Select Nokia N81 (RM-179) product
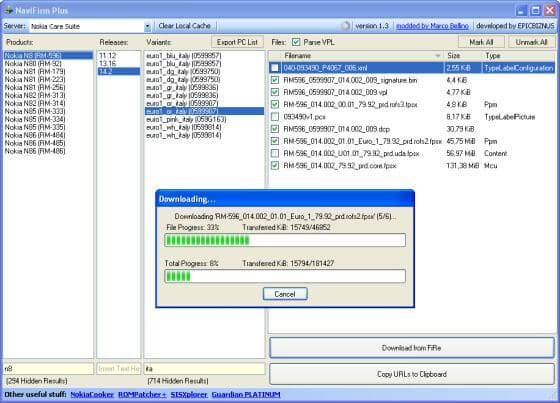The image size is (560, 403). [x=48, y=71]
